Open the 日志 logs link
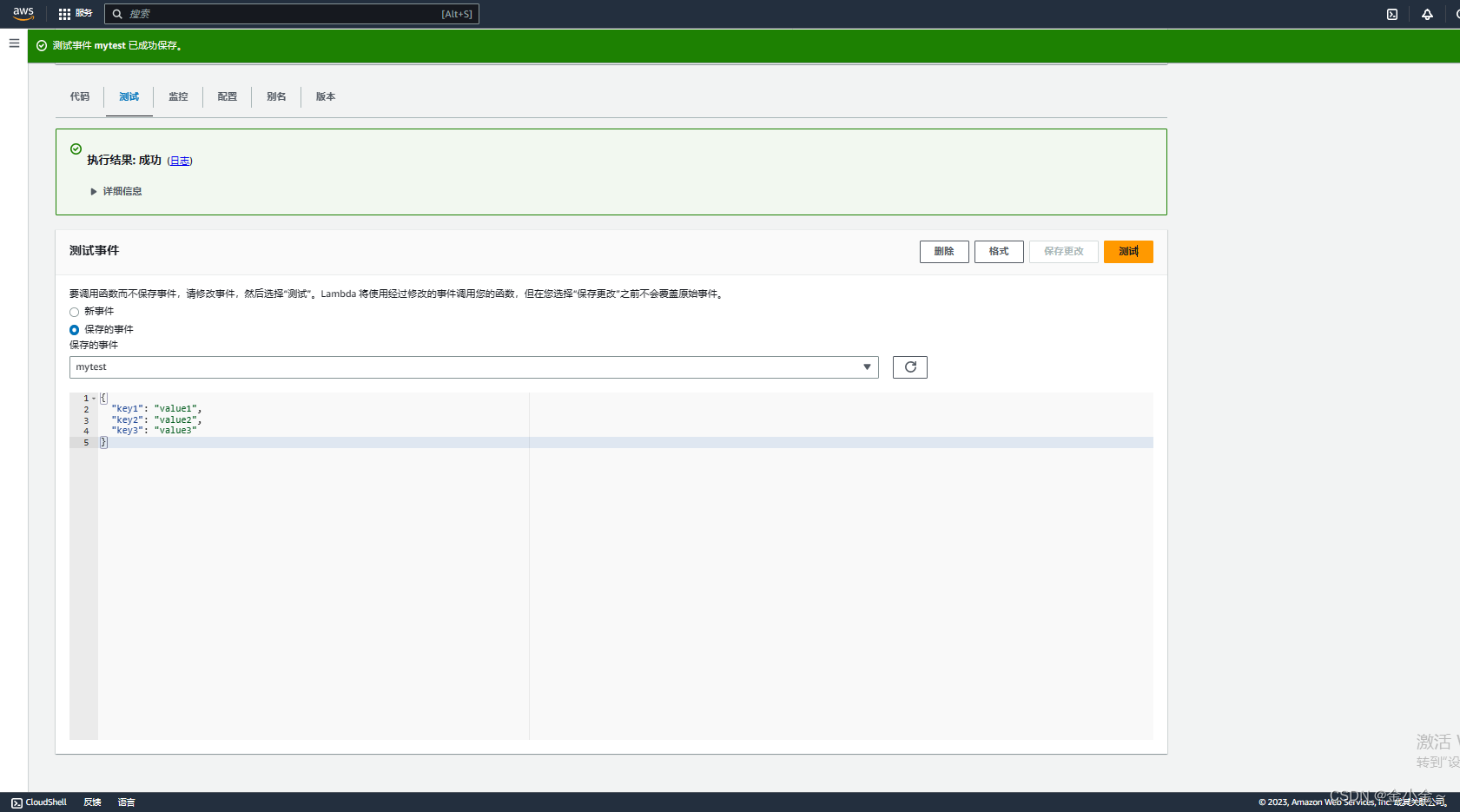 (x=180, y=161)
